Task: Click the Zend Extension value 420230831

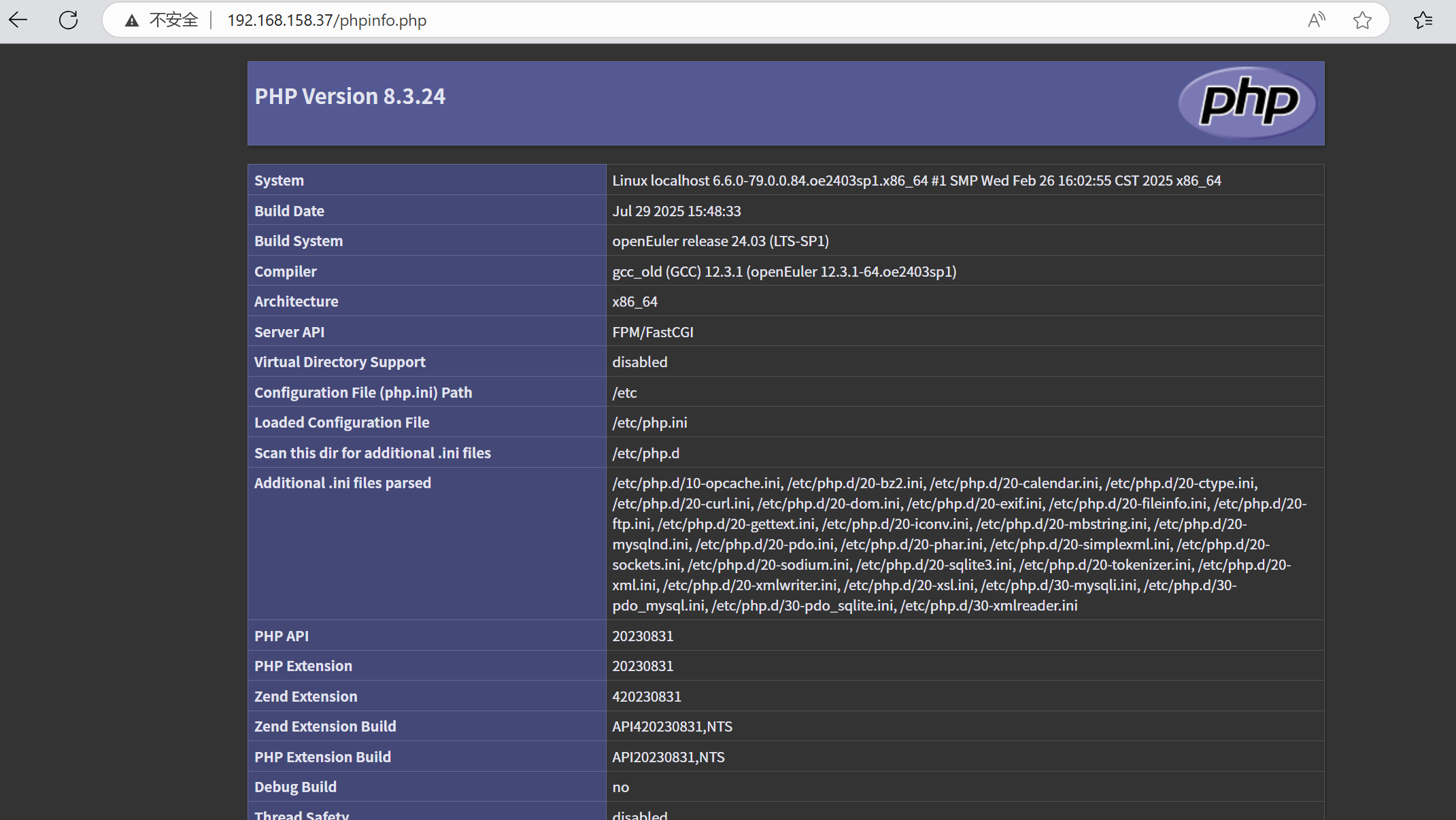Action: [x=646, y=697]
